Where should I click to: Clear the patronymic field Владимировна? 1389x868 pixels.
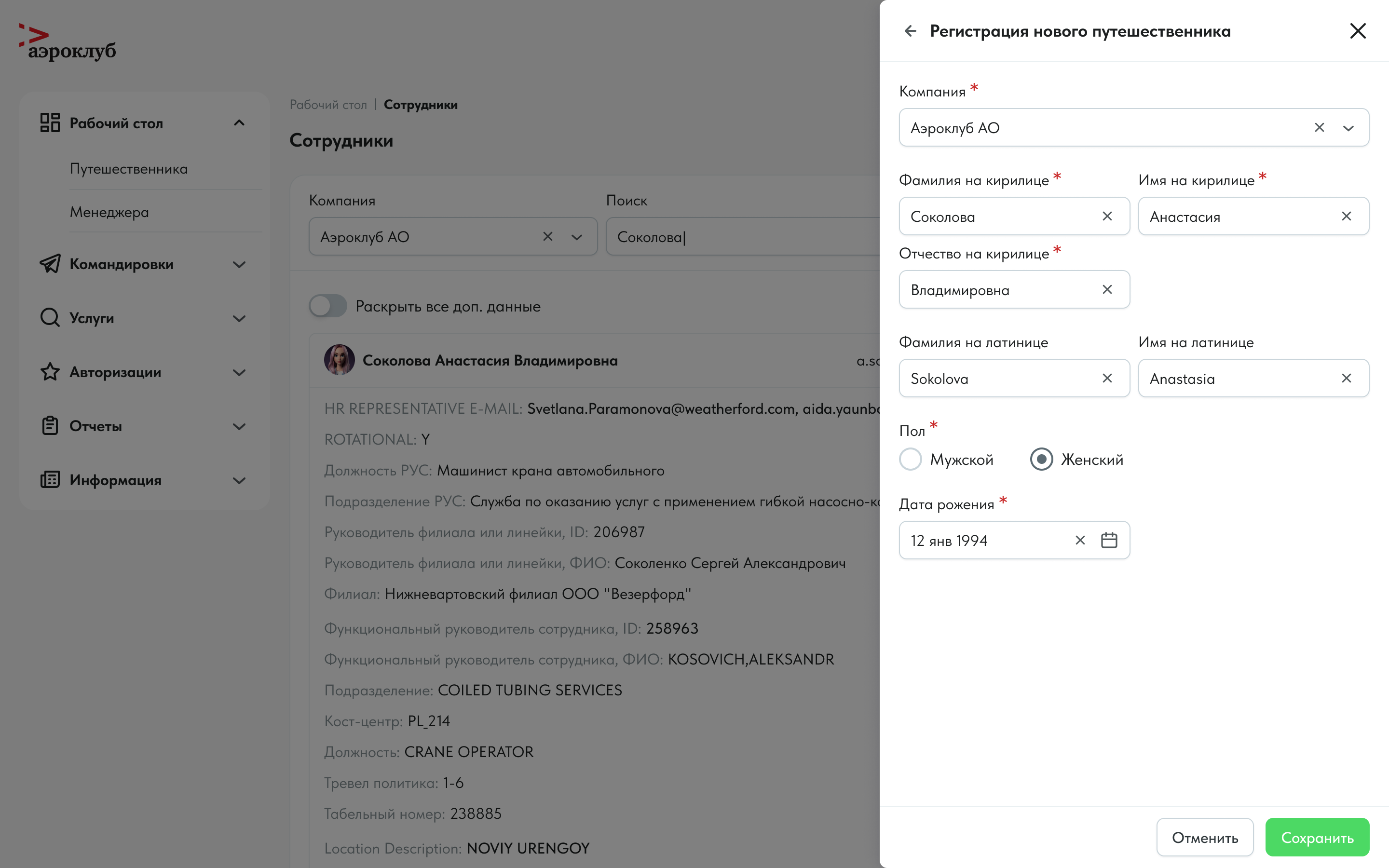[x=1107, y=290]
